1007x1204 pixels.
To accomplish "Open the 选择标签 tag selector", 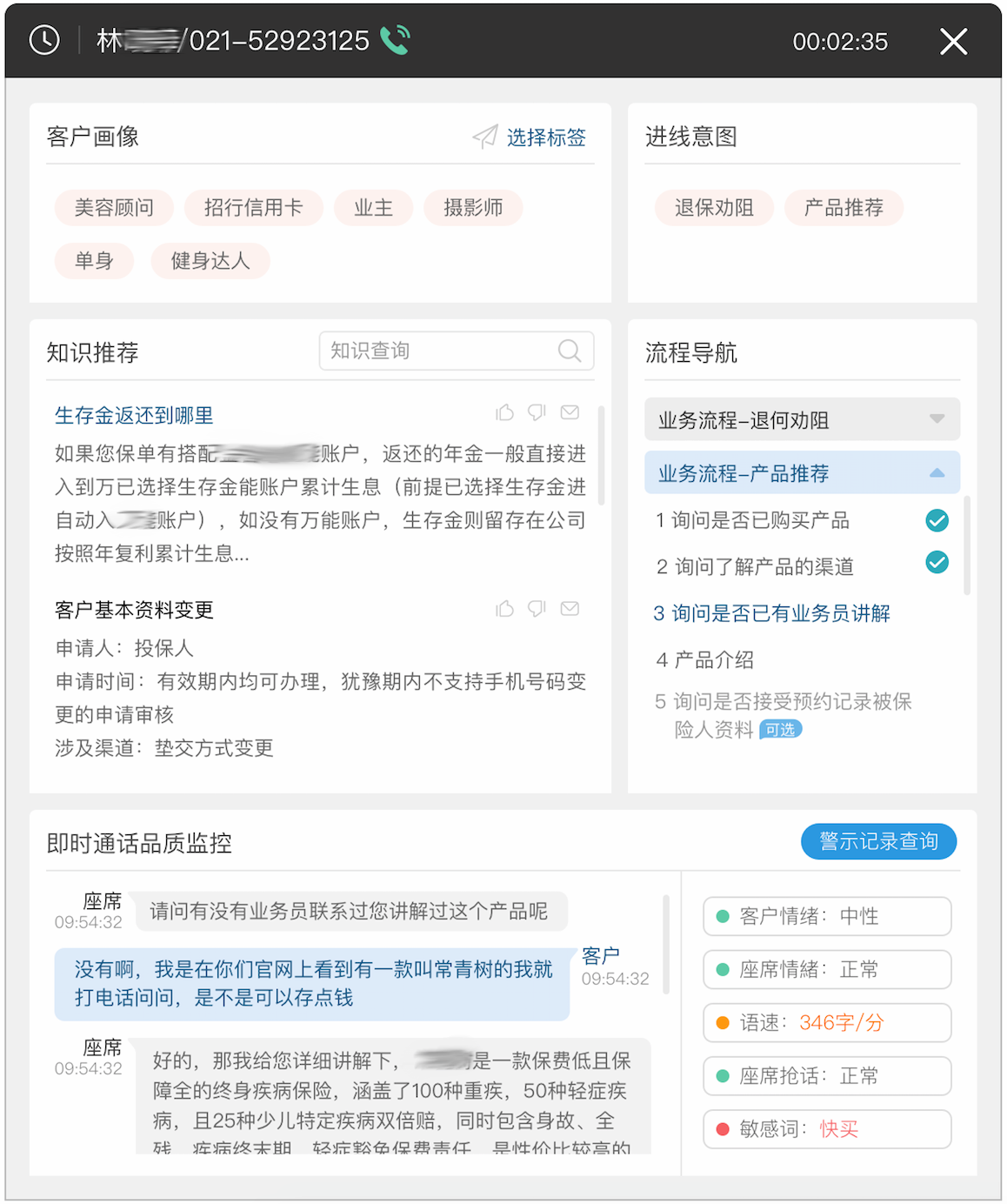I will coord(530,137).
